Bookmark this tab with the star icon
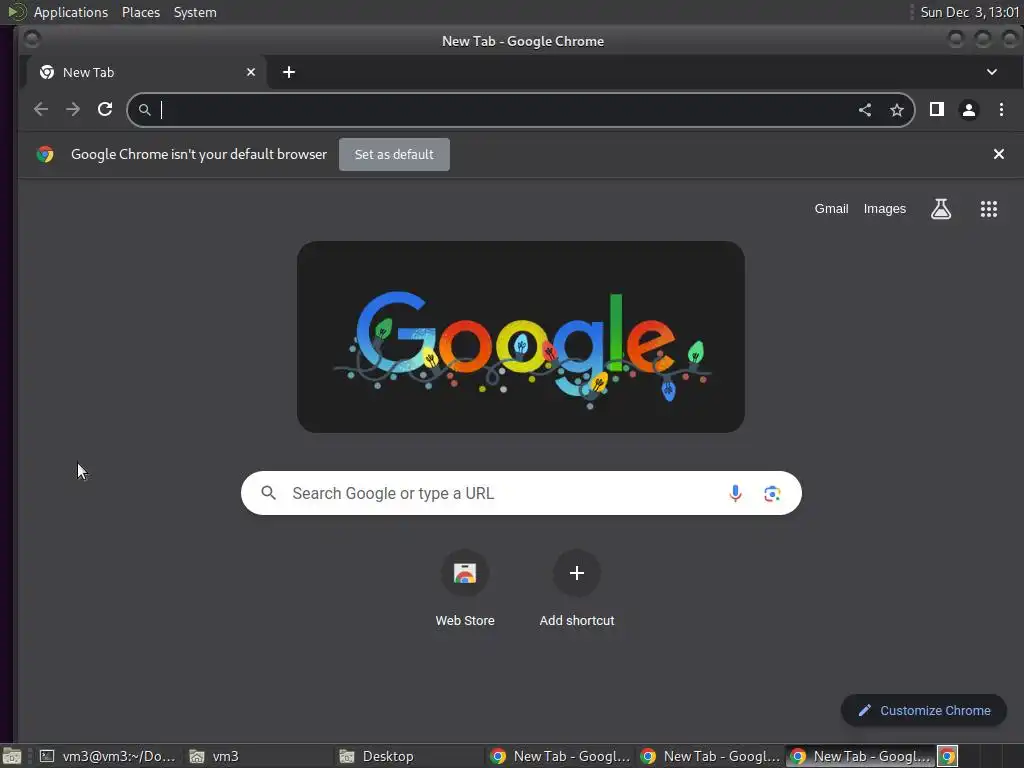 897,110
